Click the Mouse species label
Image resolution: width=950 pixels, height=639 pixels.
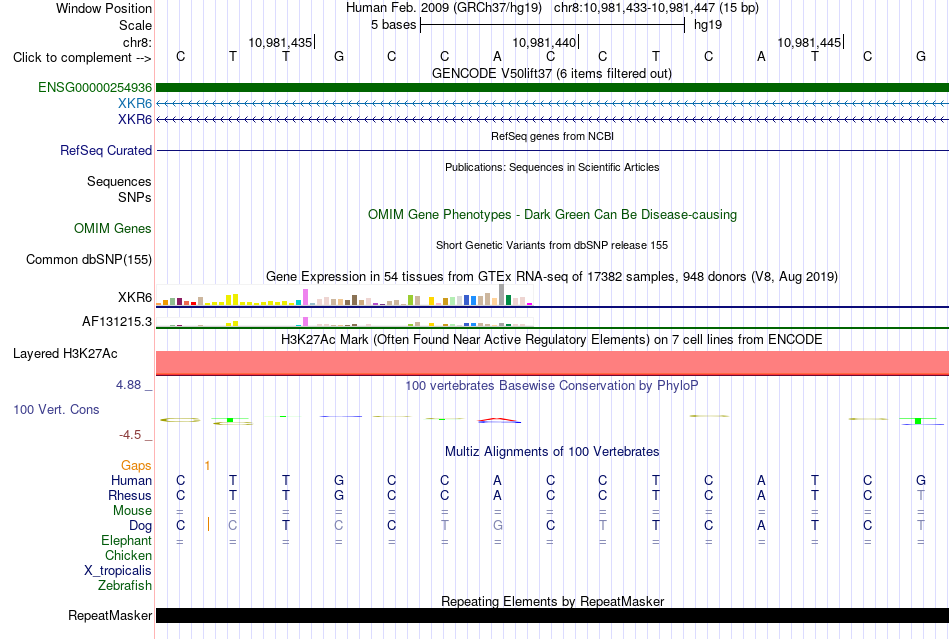point(132,511)
